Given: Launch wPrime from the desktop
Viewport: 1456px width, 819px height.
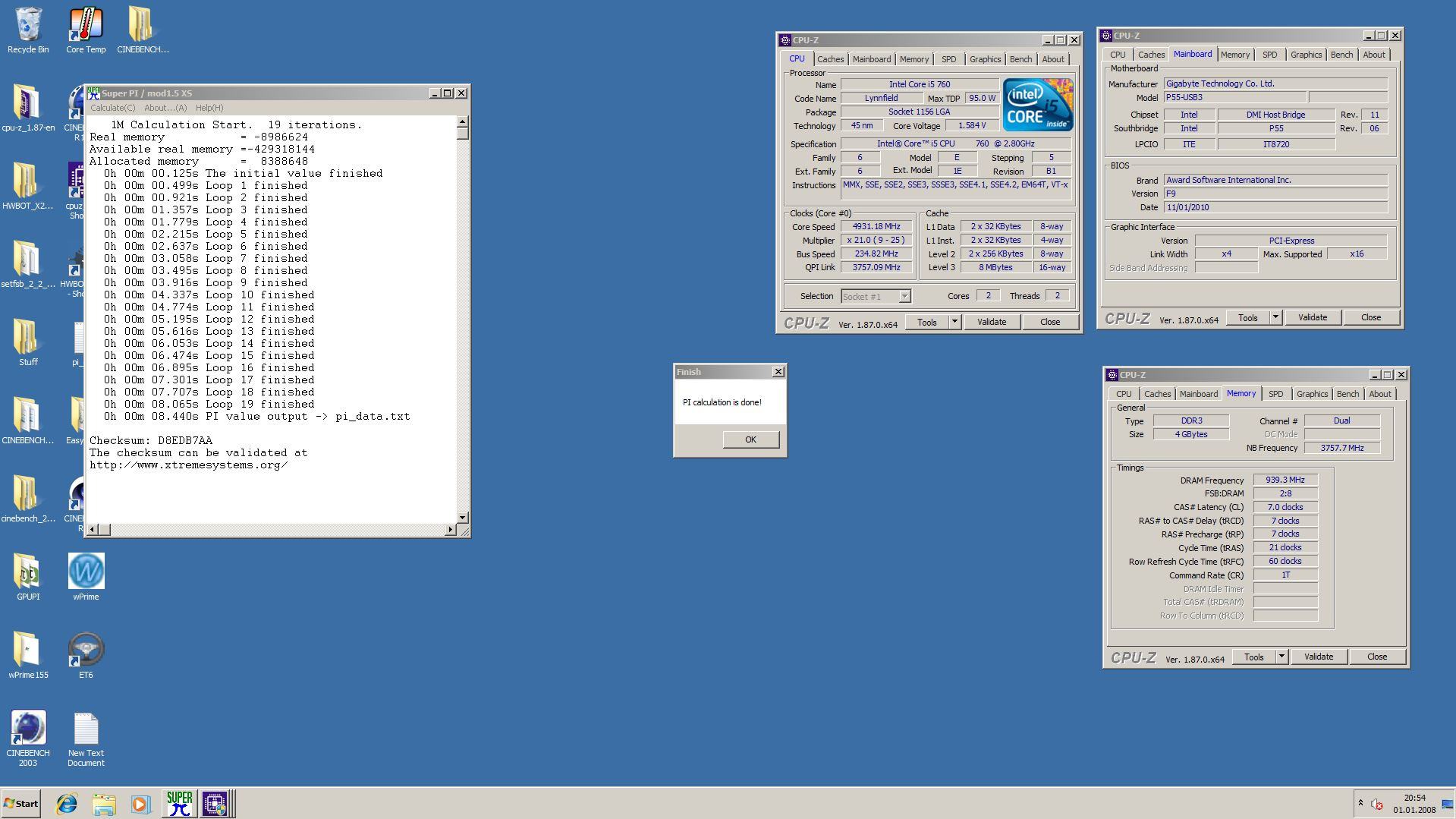Looking at the screenshot, I should 86,572.
